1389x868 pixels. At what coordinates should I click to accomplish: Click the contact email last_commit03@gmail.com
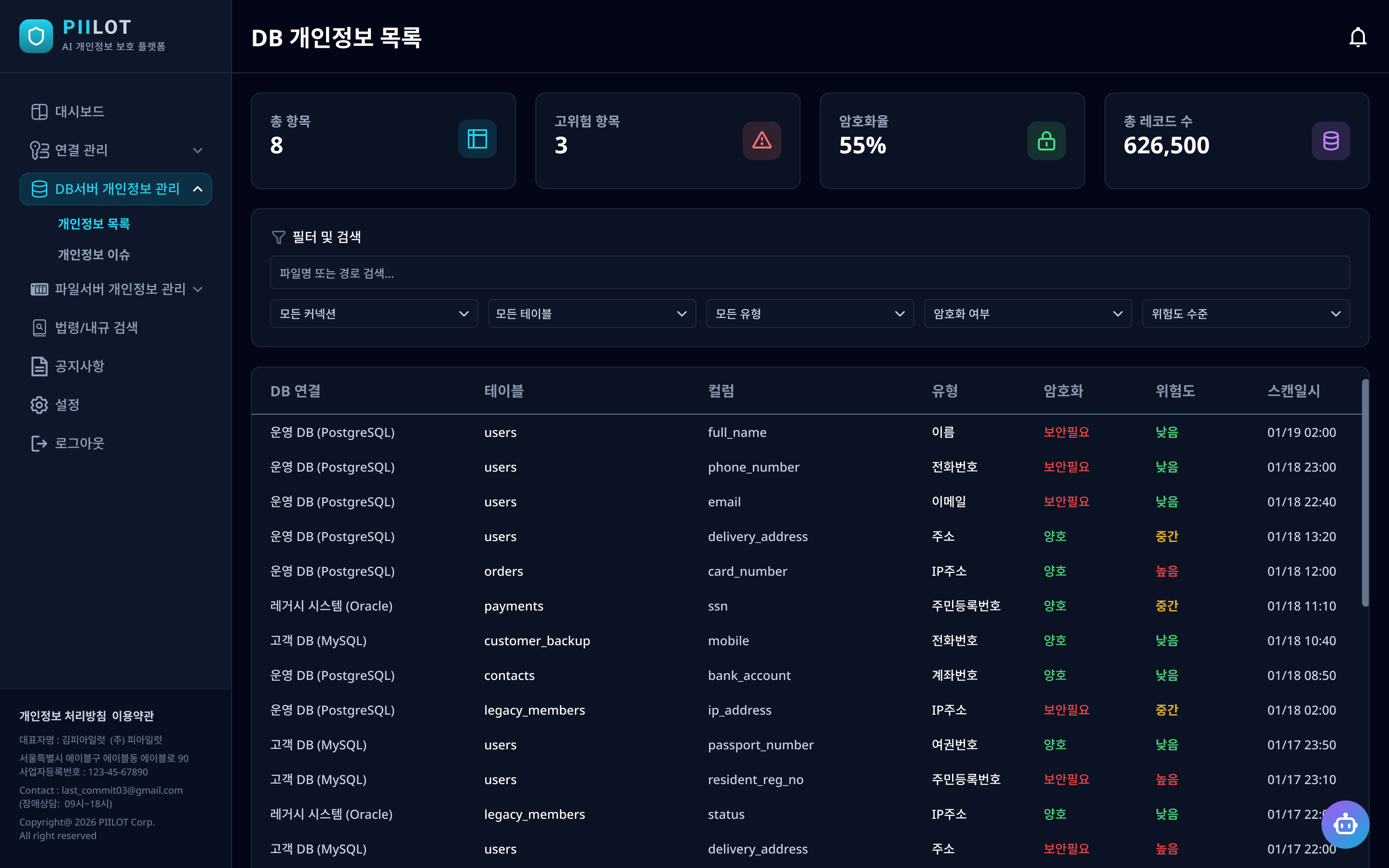[x=122, y=790]
